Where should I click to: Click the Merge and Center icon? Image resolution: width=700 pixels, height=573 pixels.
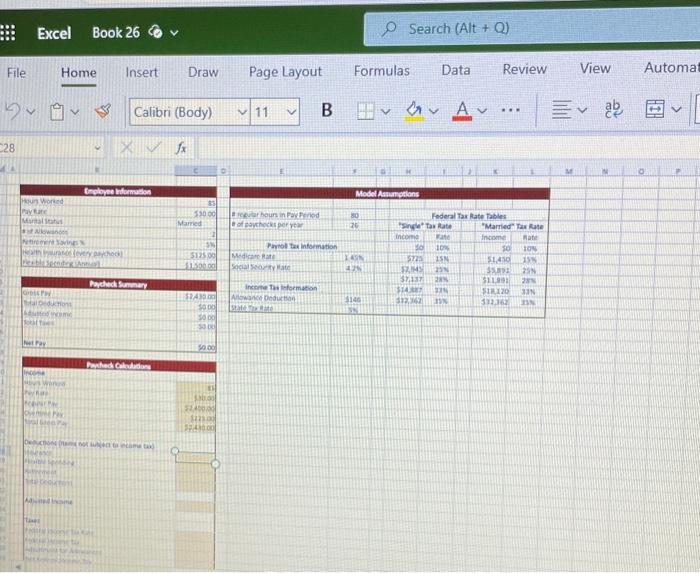655,109
